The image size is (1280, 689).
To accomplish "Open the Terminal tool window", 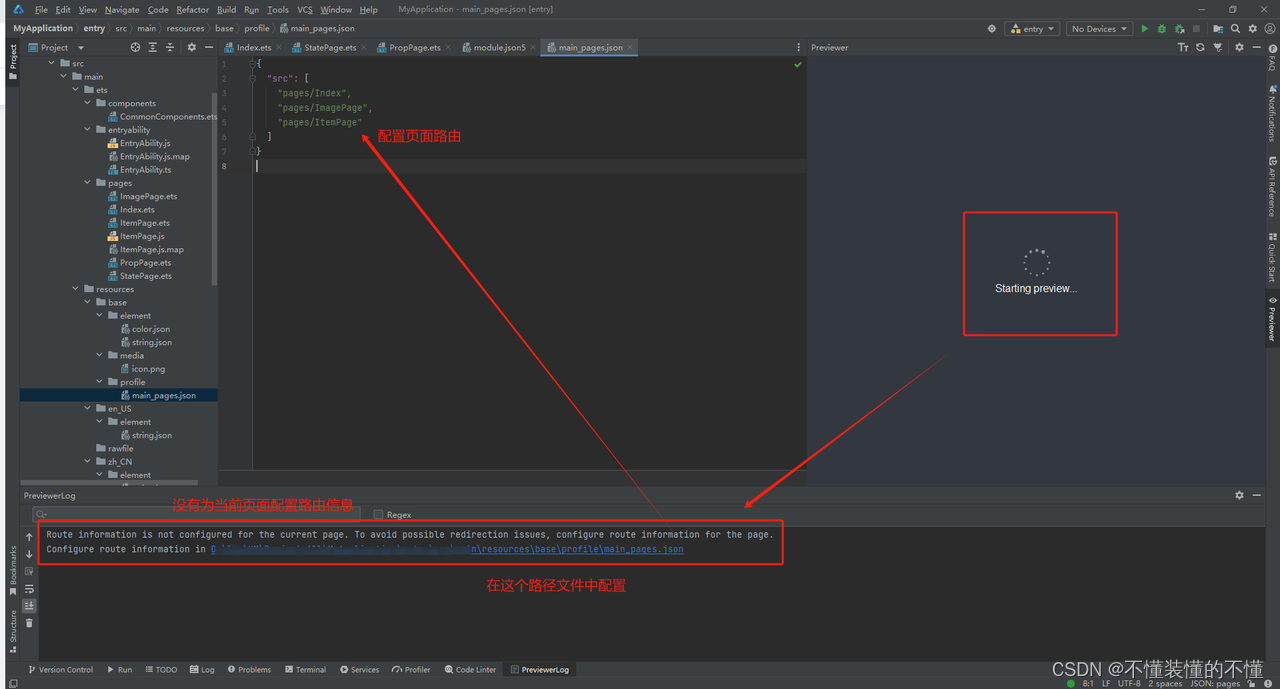I will pos(305,670).
